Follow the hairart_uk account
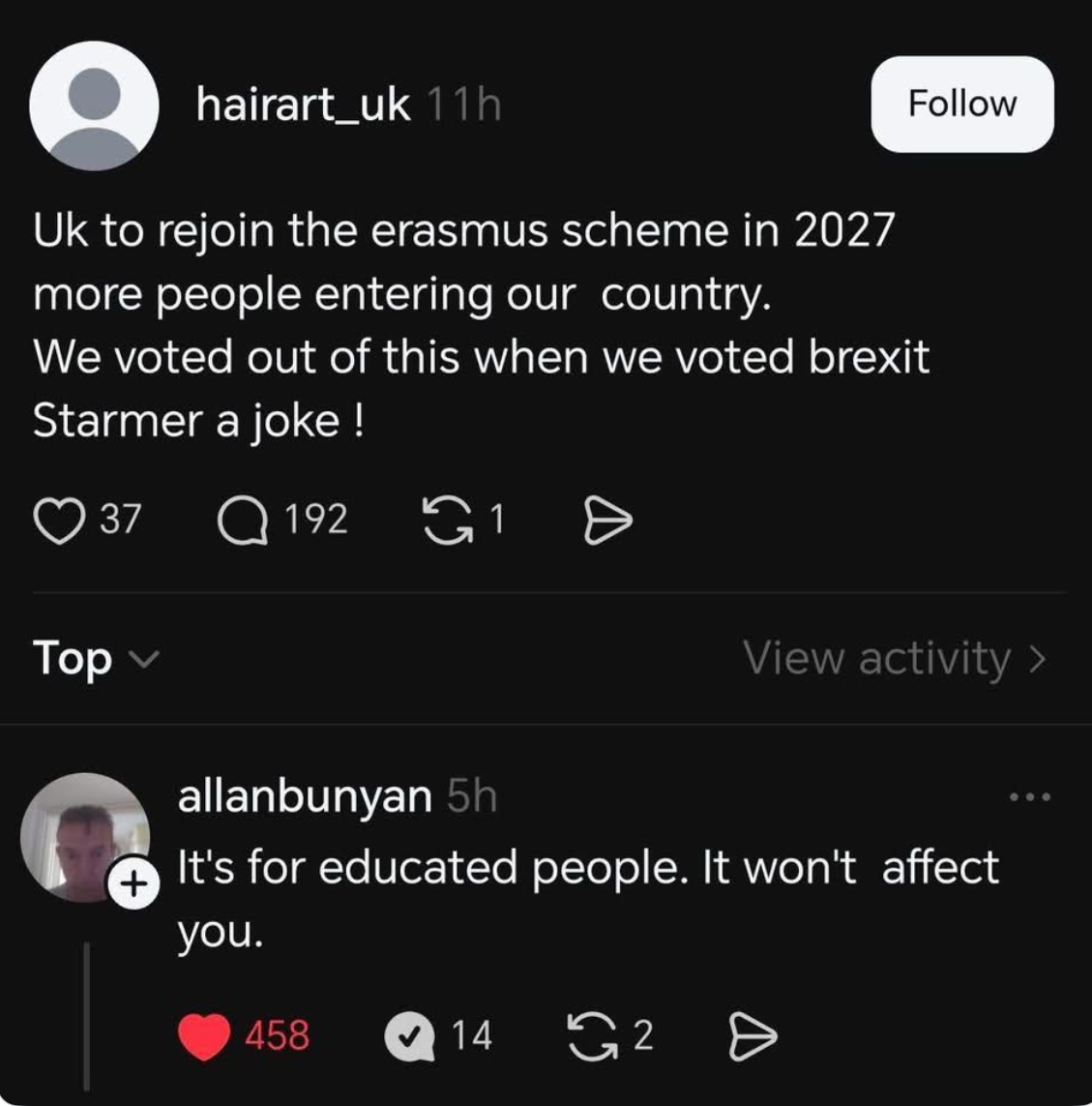 tap(961, 104)
